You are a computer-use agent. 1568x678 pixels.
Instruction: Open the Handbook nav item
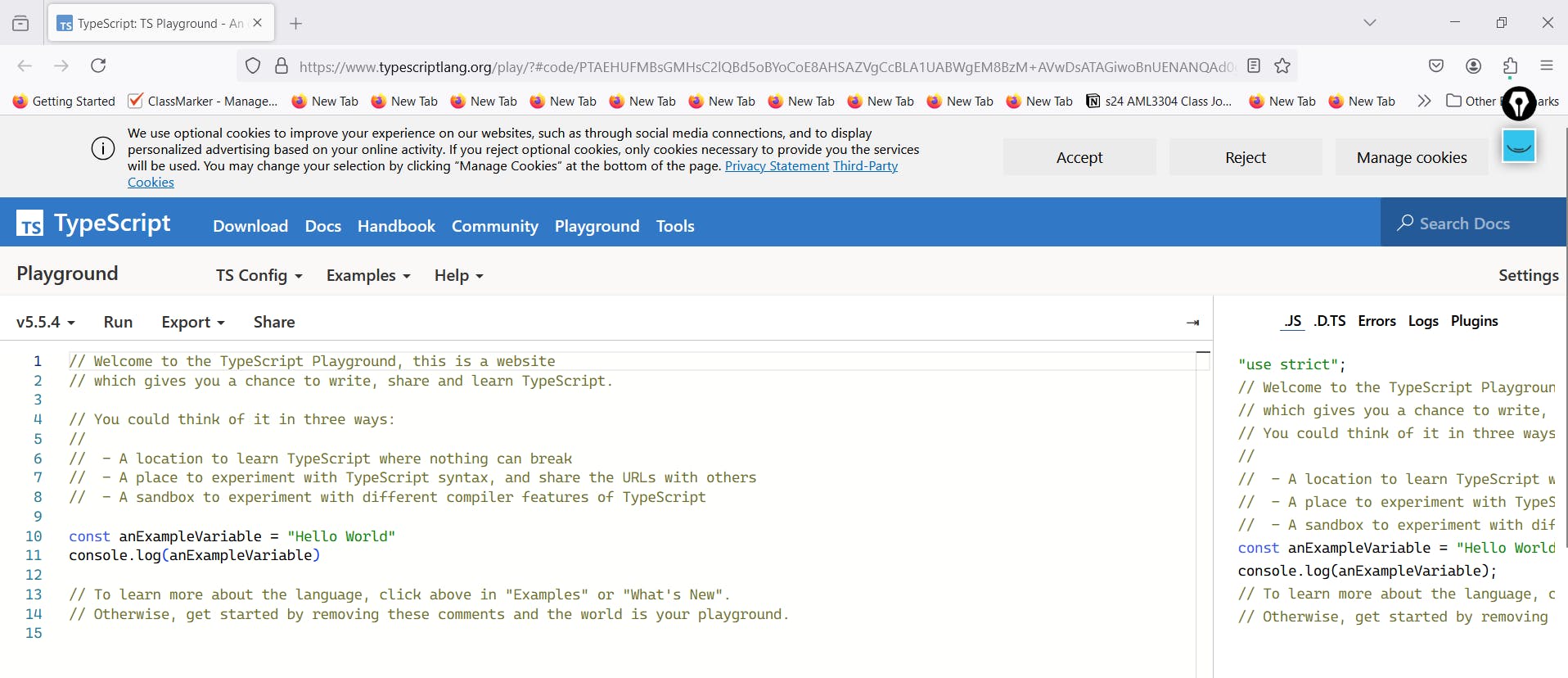point(396,226)
